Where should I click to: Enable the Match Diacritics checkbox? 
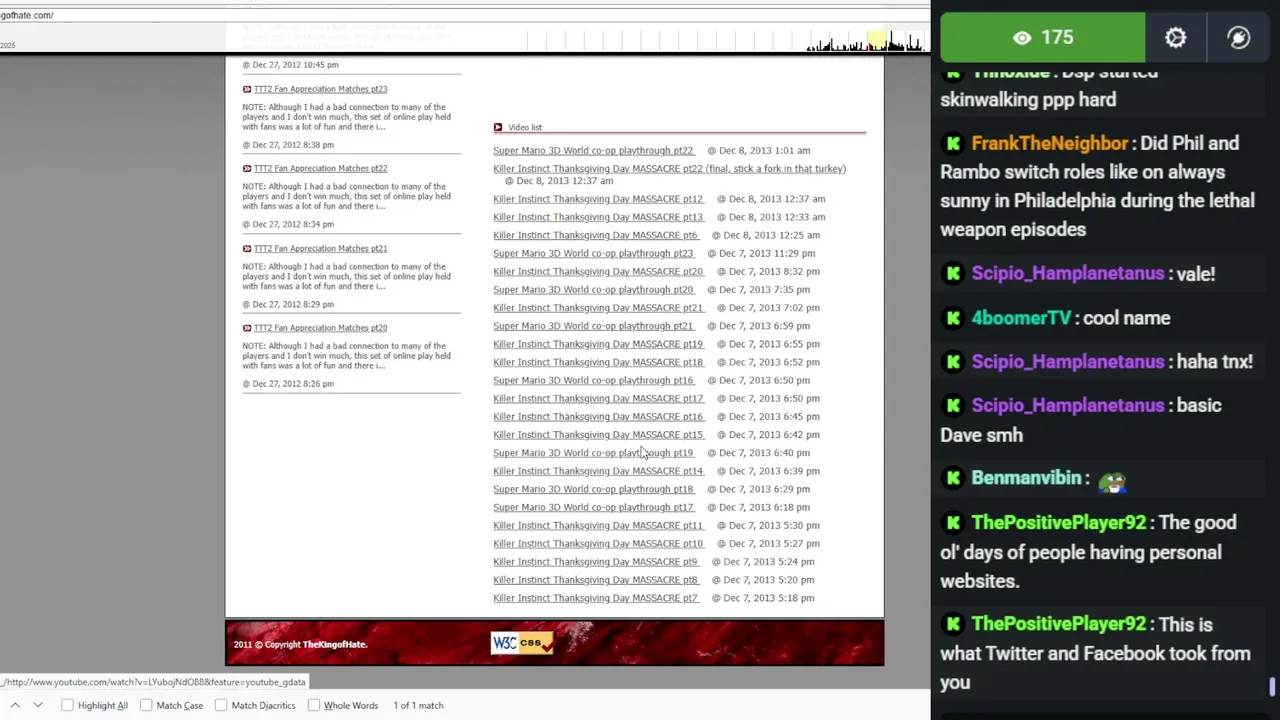[221, 705]
